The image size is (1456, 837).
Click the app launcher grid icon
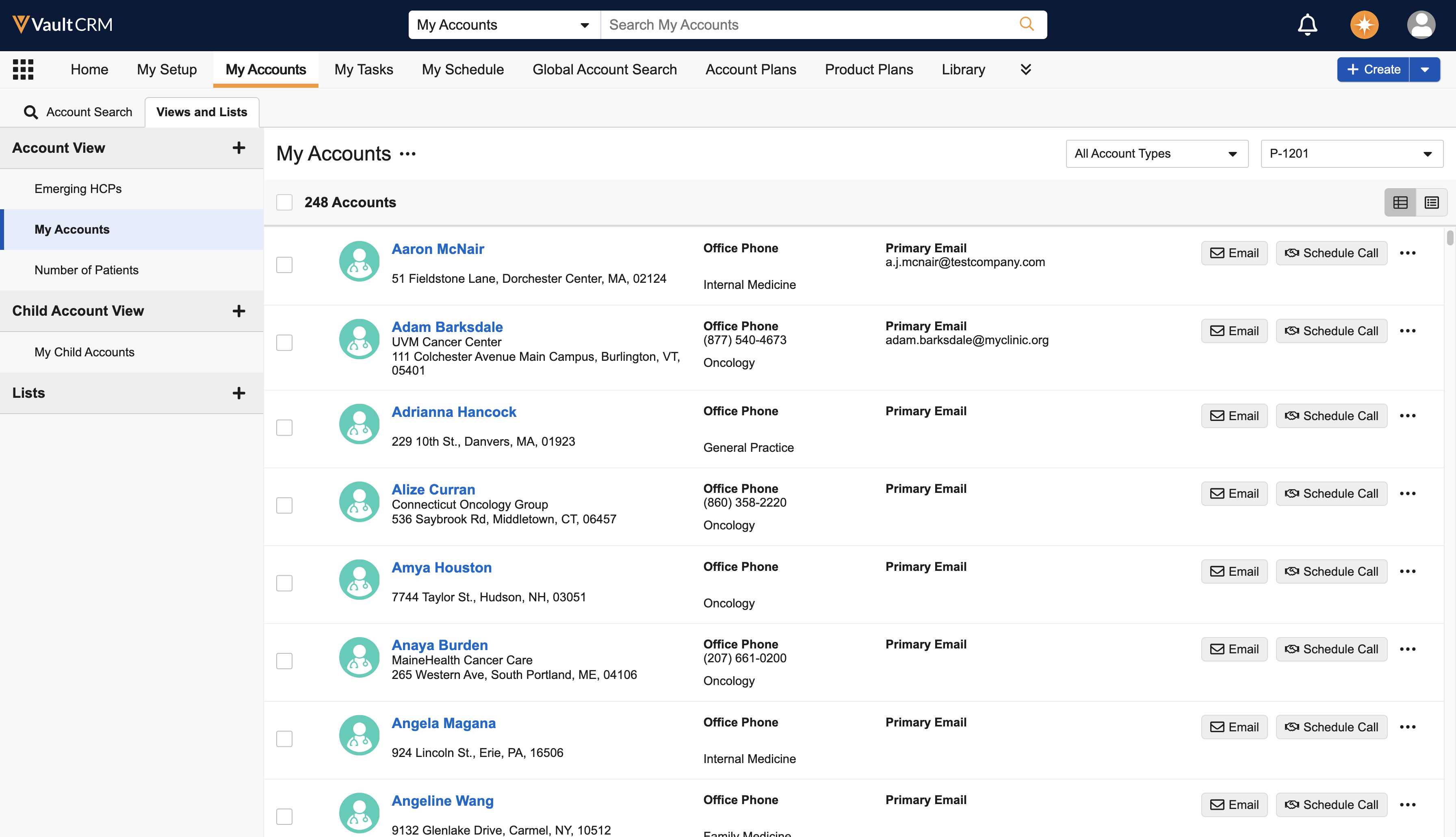(23, 69)
